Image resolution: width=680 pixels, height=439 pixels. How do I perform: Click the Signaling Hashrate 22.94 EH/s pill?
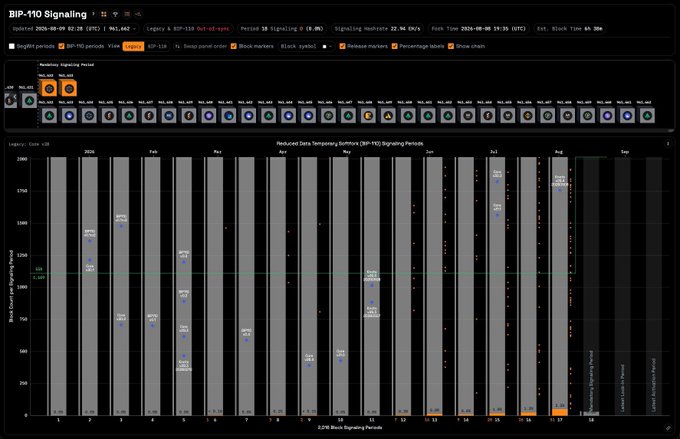click(x=377, y=29)
